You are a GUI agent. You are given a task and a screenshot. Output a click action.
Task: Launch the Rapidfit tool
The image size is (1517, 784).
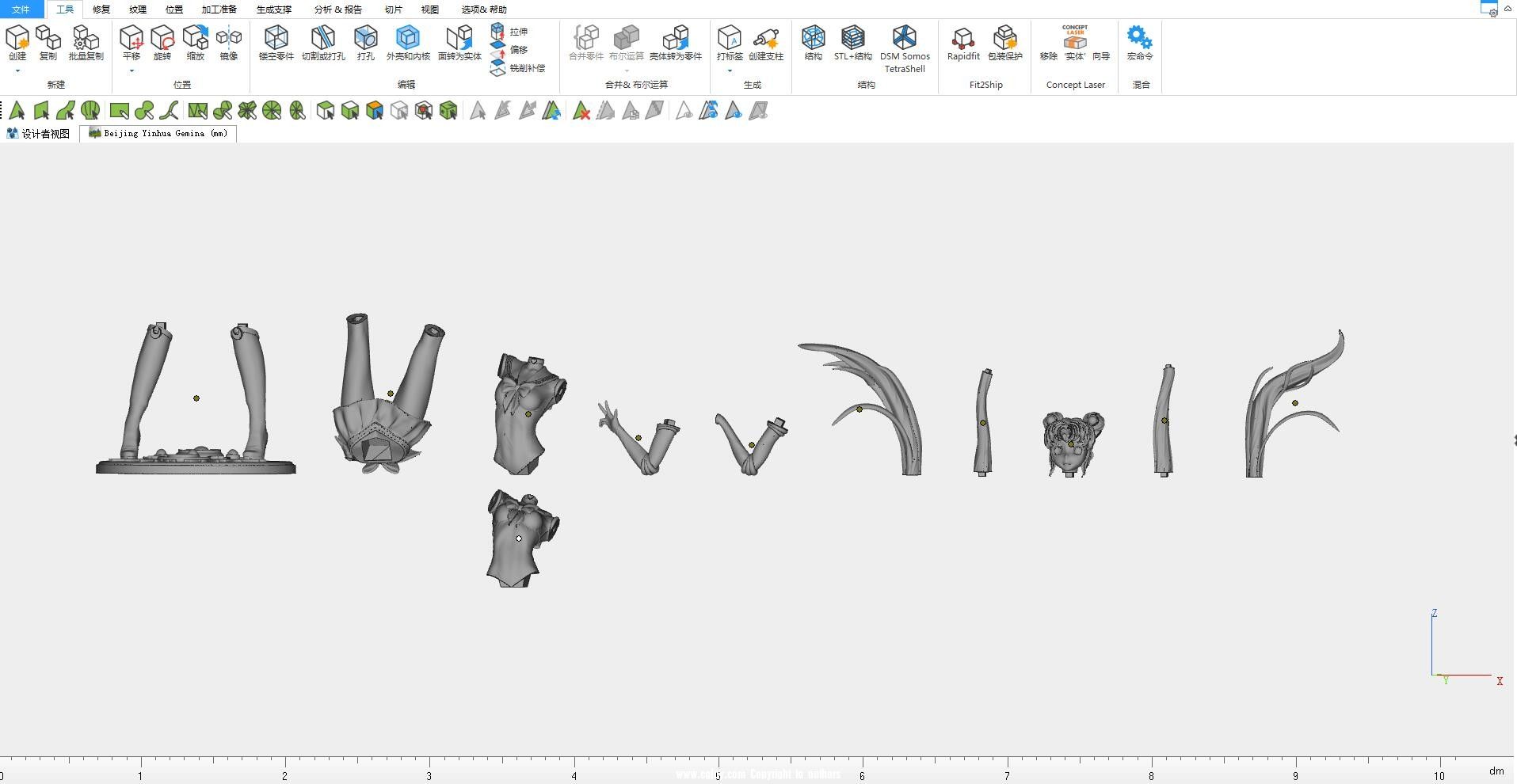click(963, 43)
